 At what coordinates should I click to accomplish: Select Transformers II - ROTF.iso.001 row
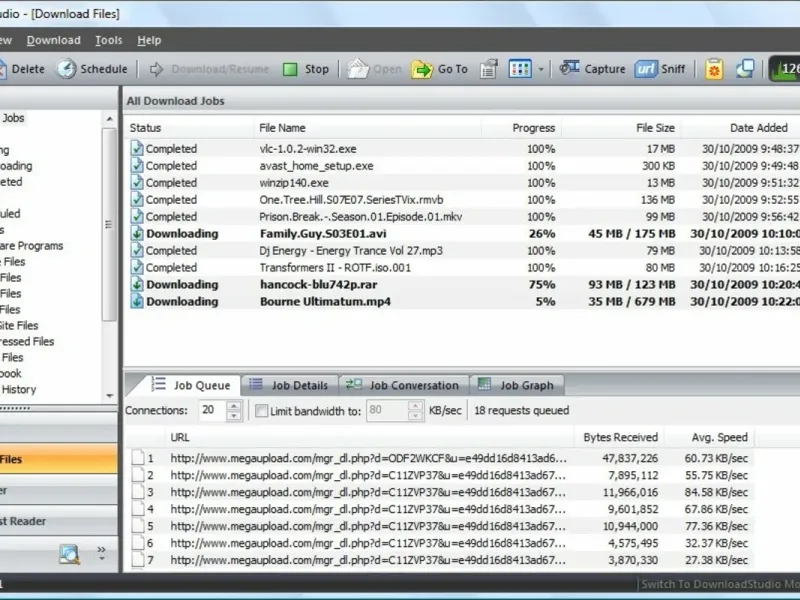click(x=462, y=267)
